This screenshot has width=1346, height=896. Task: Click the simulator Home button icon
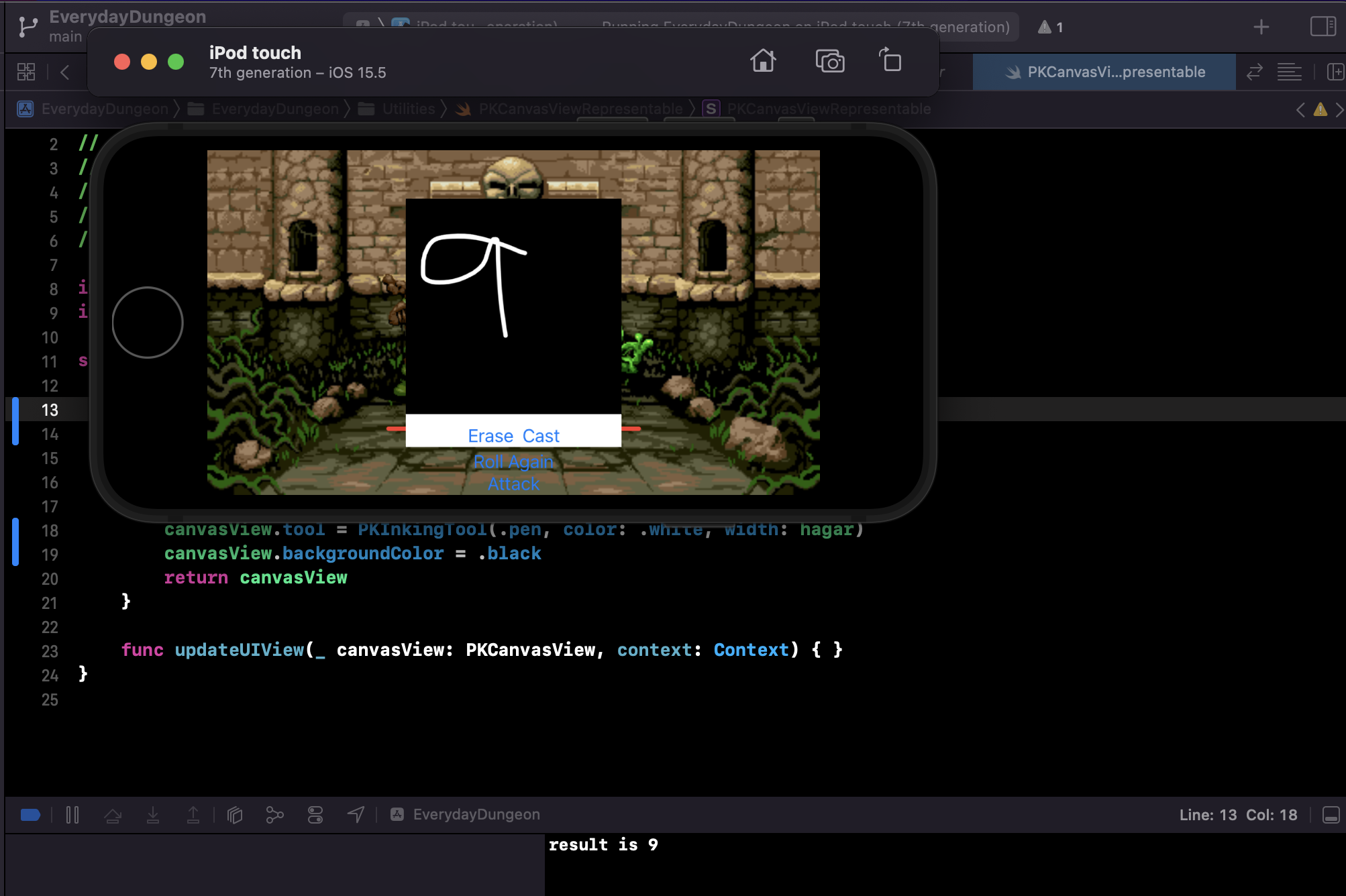point(763,61)
